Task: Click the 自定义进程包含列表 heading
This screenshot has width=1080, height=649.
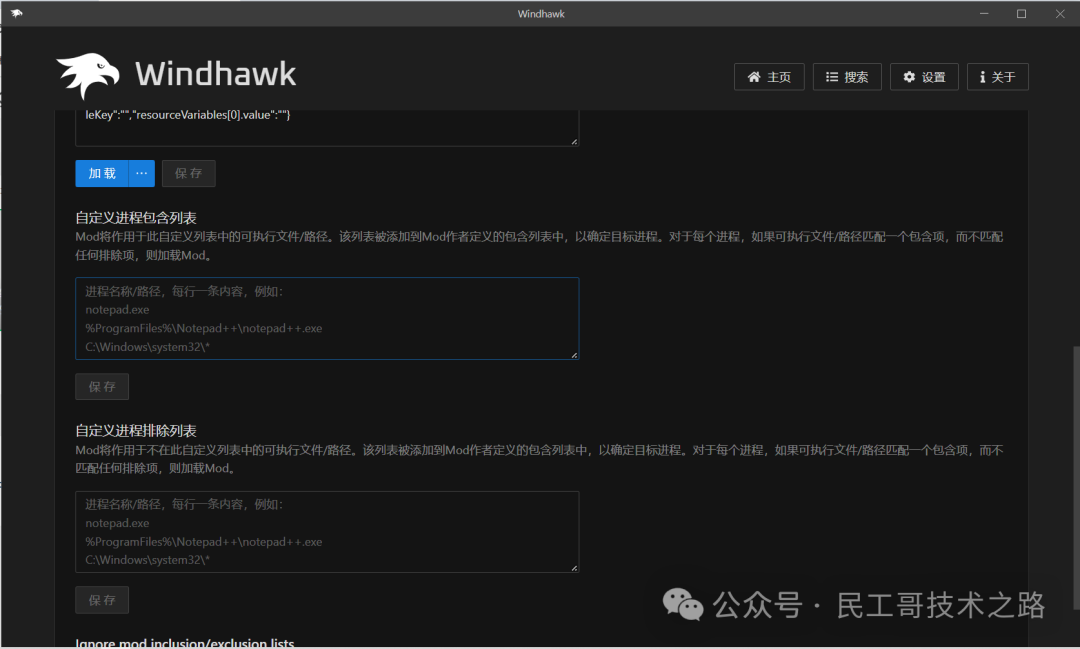Action: coord(136,218)
